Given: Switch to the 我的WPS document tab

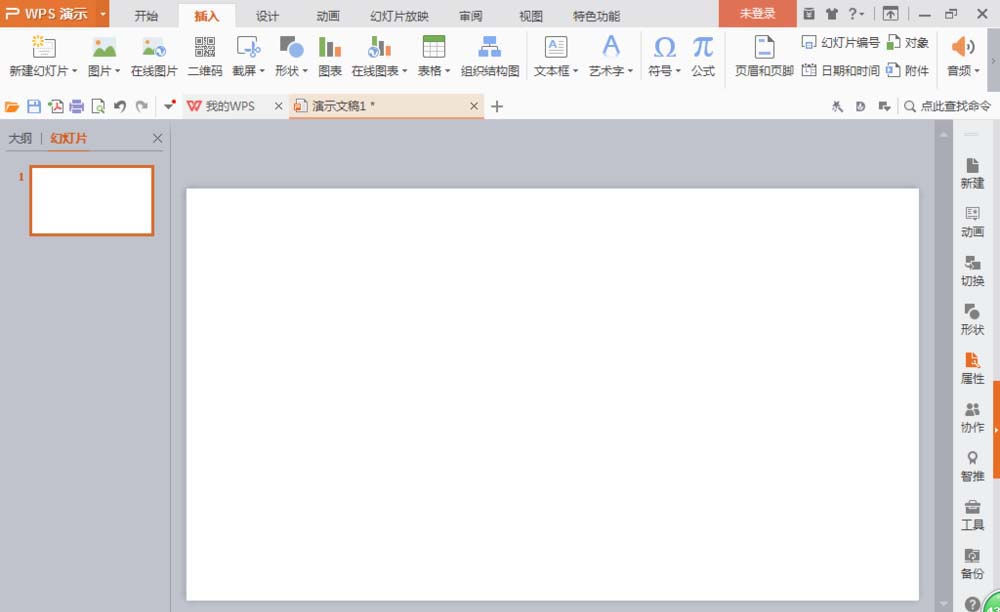Looking at the screenshot, I should (230, 106).
